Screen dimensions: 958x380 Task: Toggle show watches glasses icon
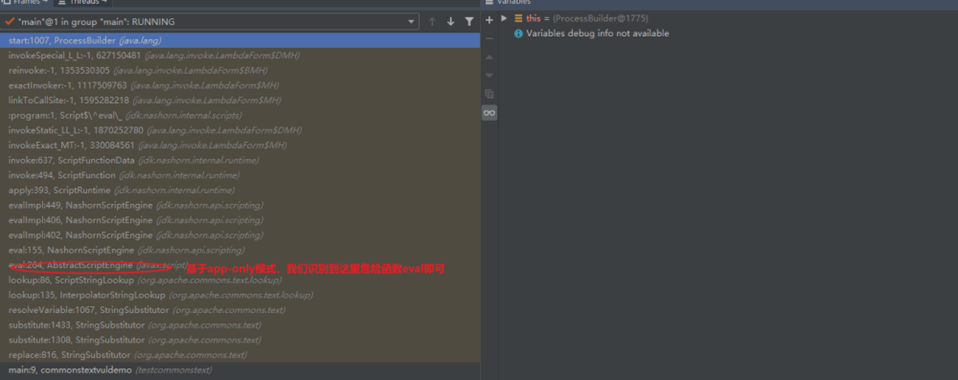(489, 113)
